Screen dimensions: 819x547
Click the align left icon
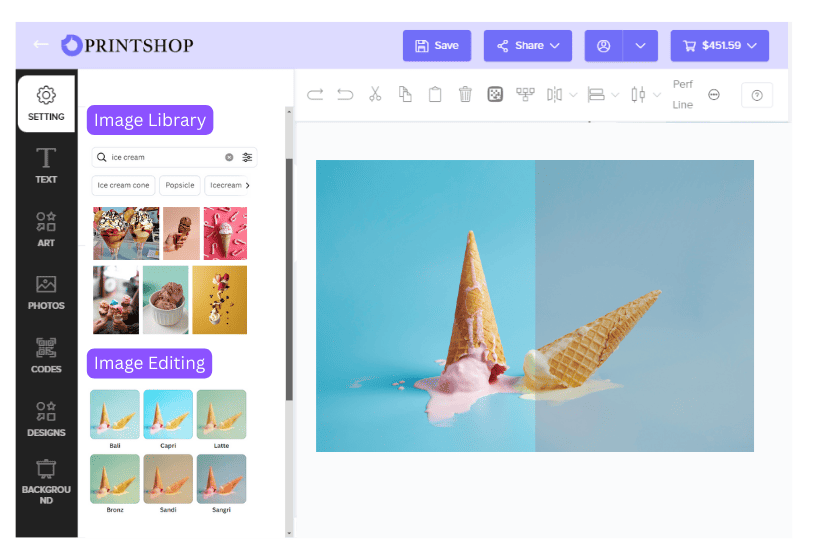(596, 95)
